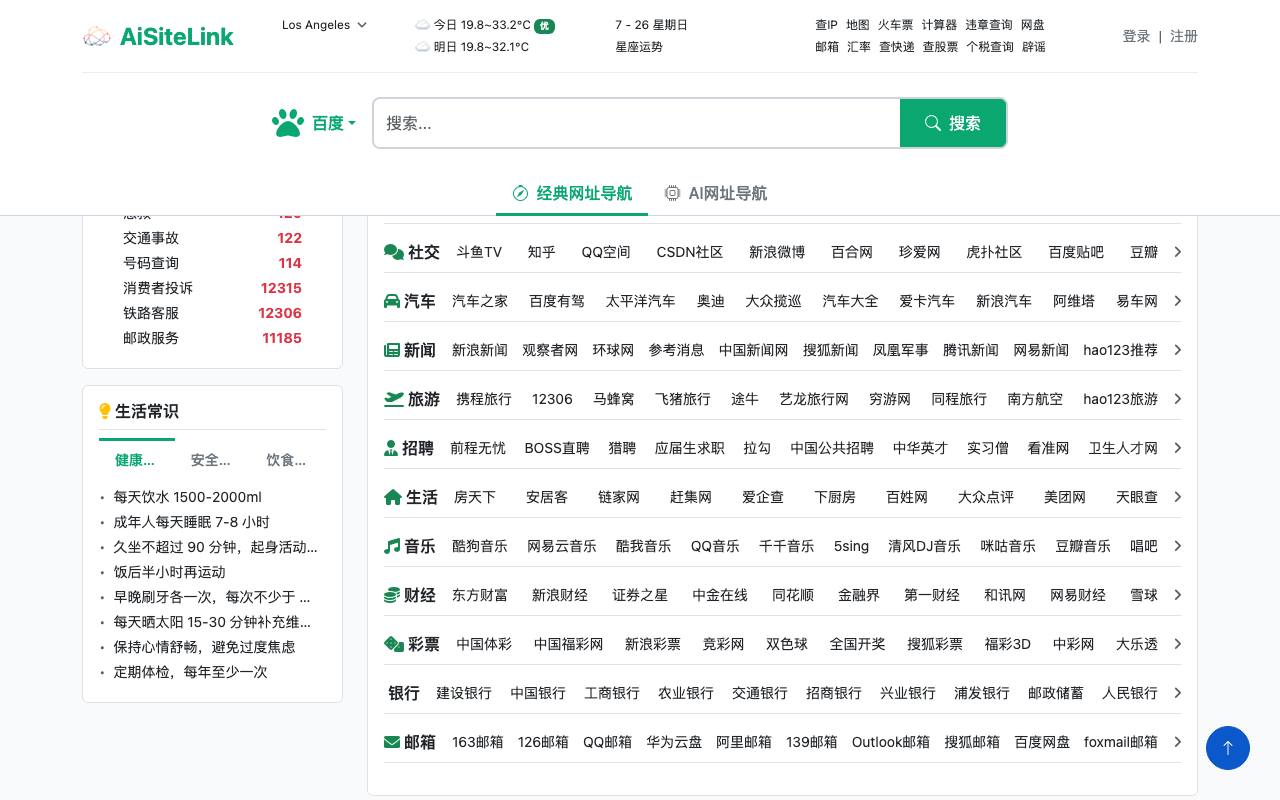1280x800 pixels.
Task: Switch to AI网址导航 tab
Action: click(x=716, y=193)
